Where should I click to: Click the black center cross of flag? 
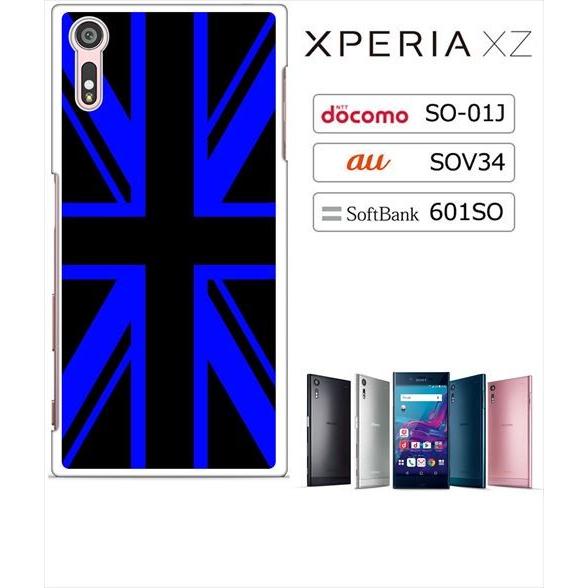click(x=169, y=240)
